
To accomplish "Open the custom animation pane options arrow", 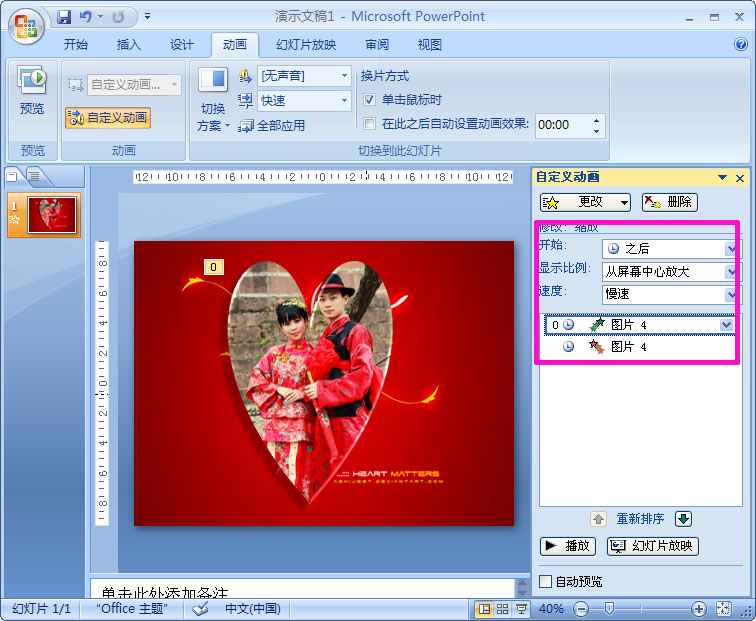I will tap(722, 177).
